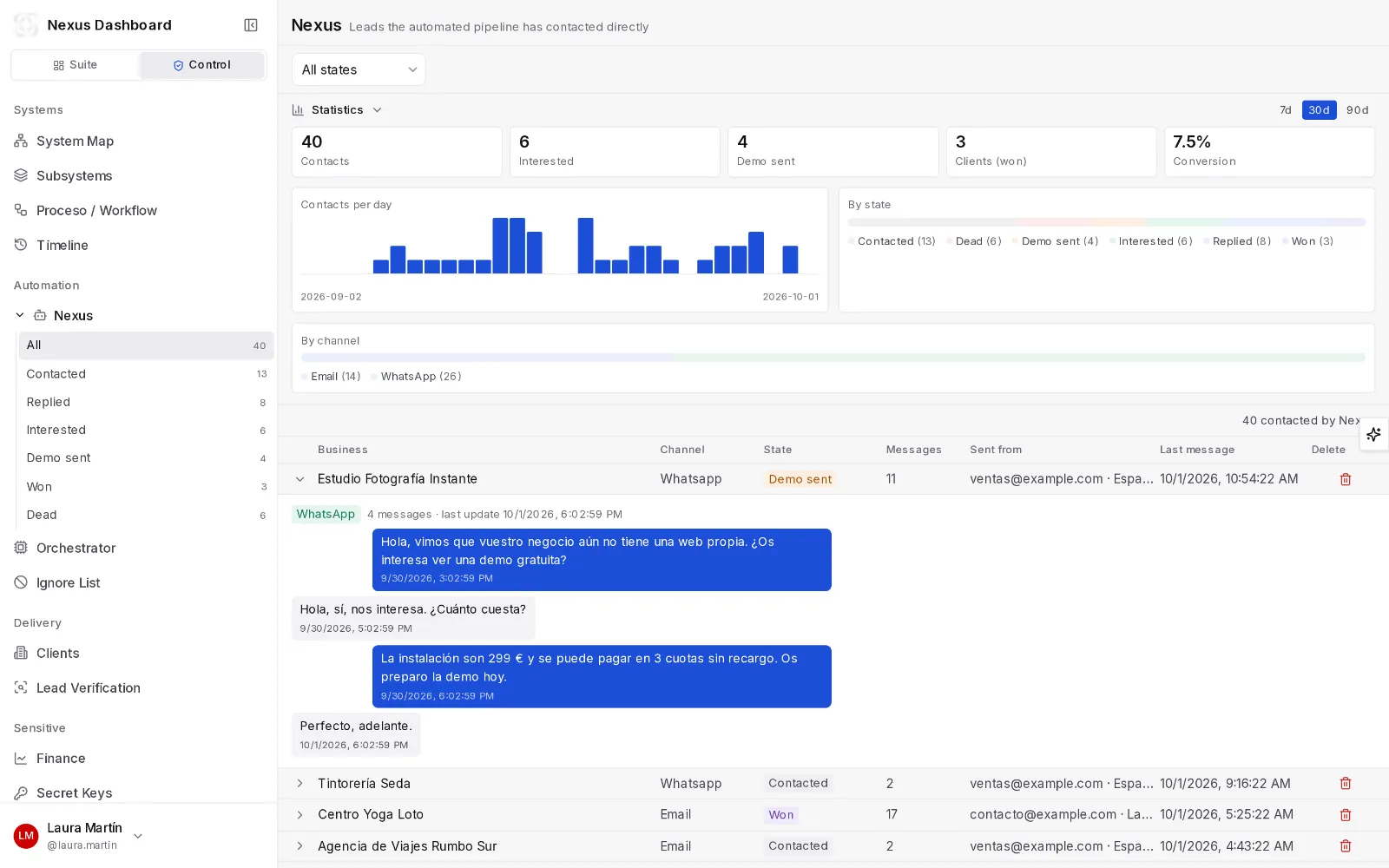Show Demo sent leads list
Image resolution: width=1389 pixels, height=868 pixels.
point(146,457)
